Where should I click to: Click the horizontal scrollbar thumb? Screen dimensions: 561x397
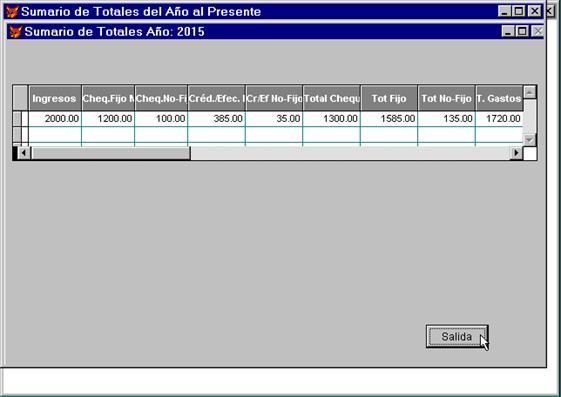(x=111, y=153)
